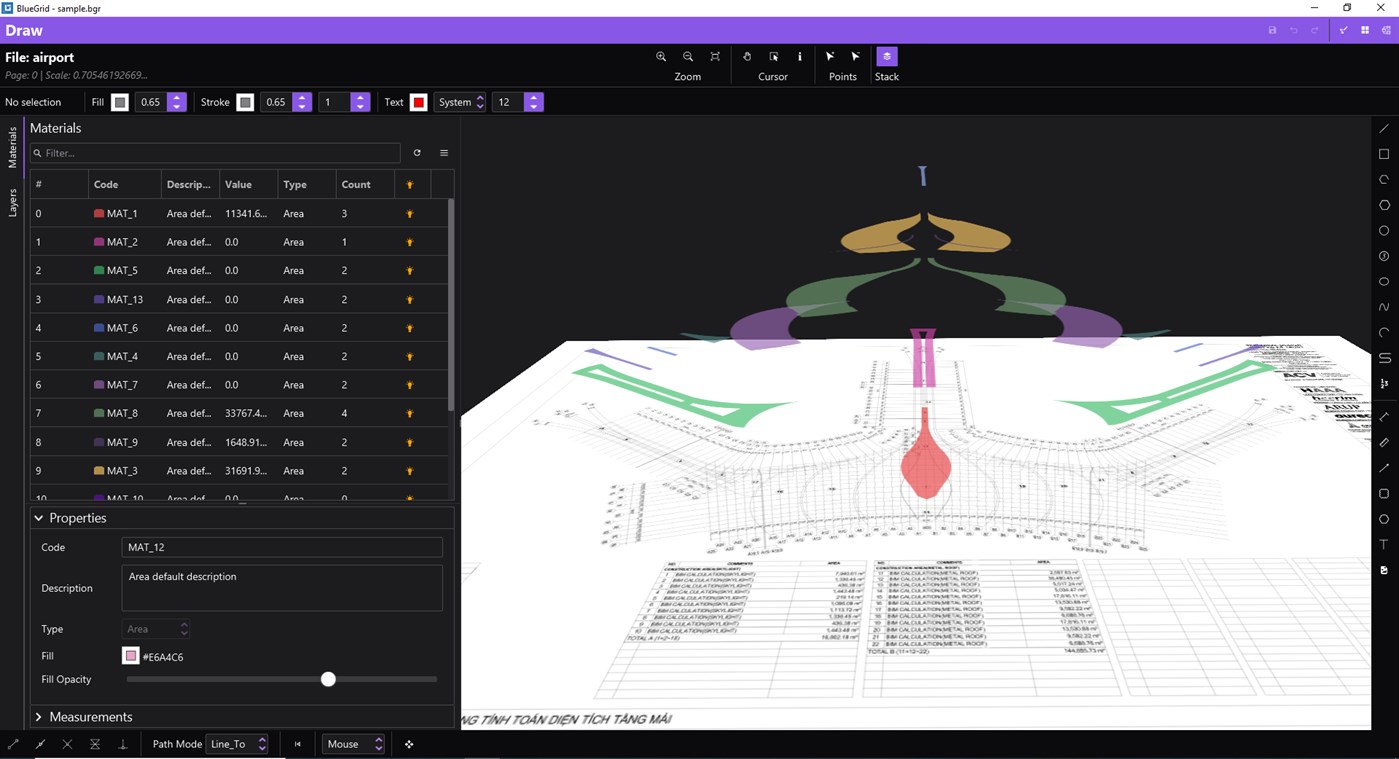This screenshot has width=1399, height=759.
Task: Click the grid icon in purple header
Action: (1365, 31)
